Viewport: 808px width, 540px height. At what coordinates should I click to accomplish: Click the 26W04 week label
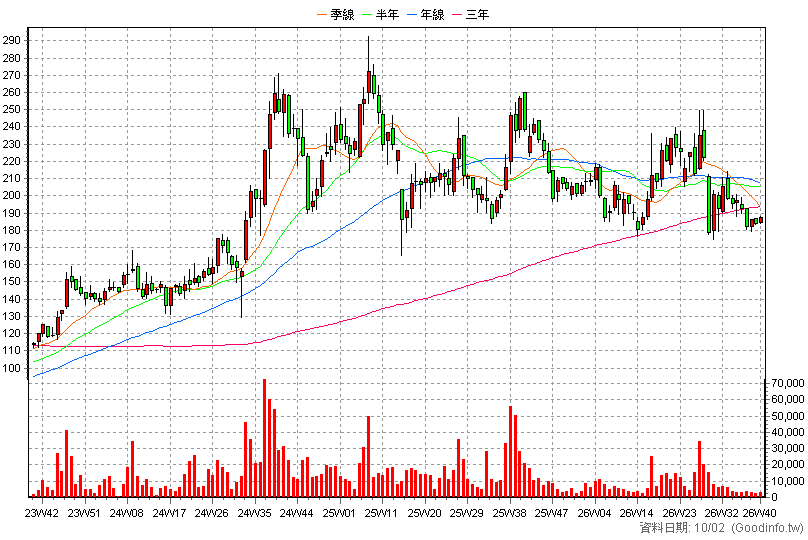tap(594, 513)
